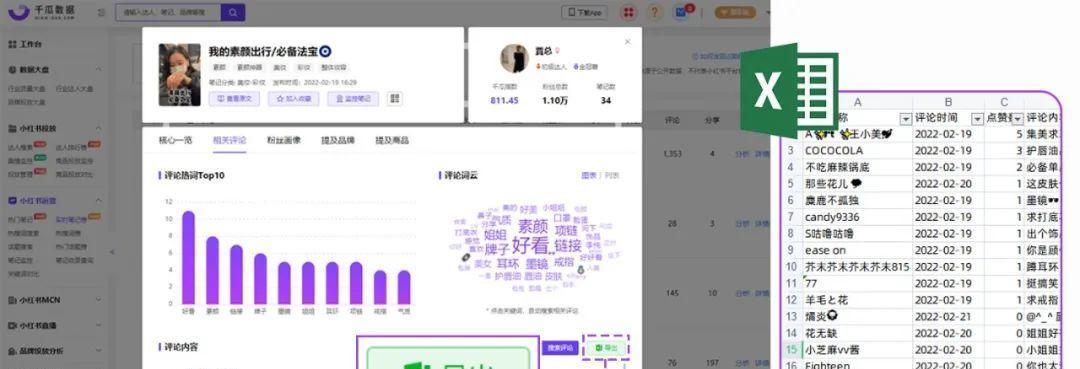Collapse the 小红书投放 sidebar section

(98, 129)
